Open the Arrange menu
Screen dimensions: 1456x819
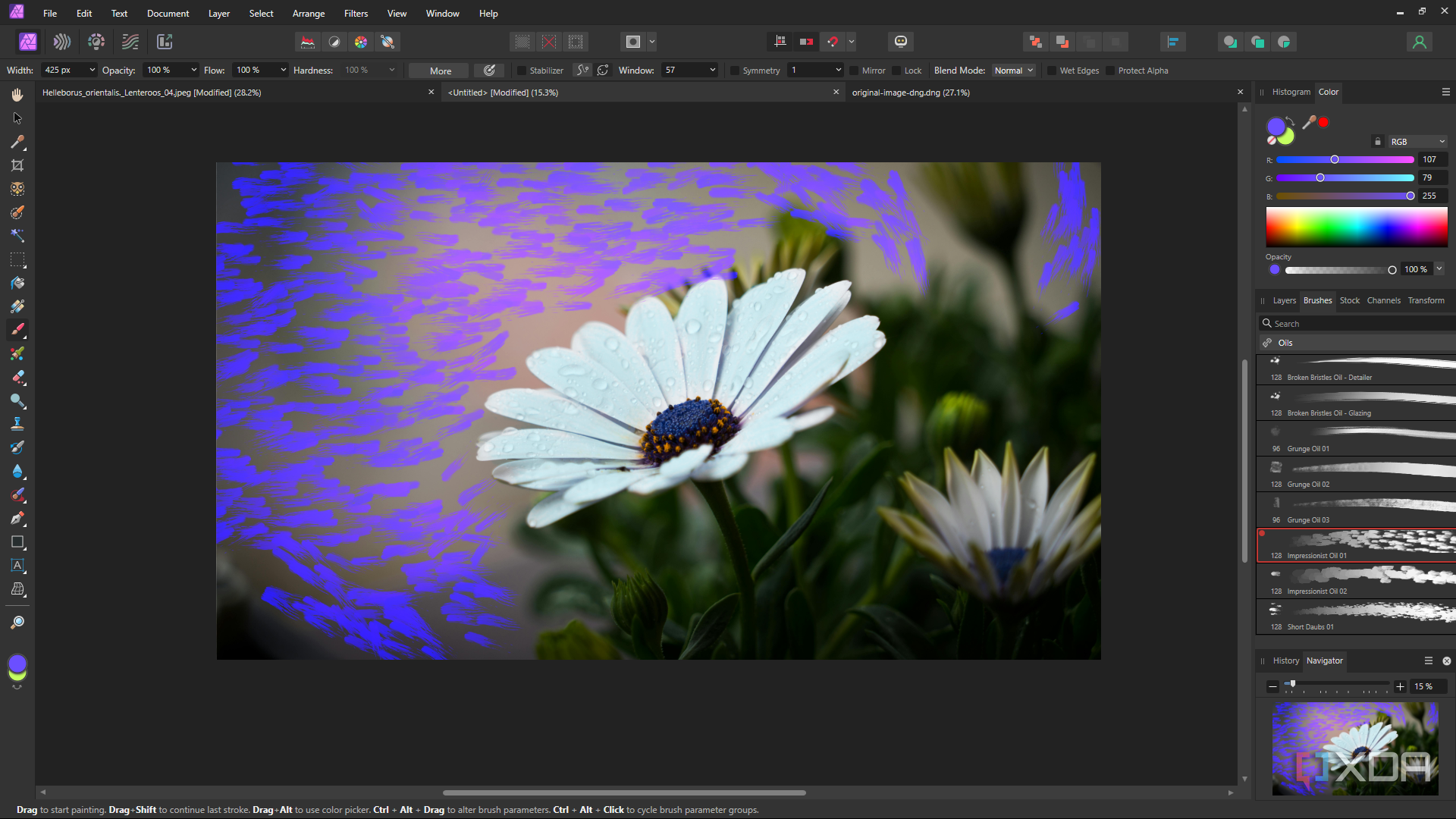309,14
